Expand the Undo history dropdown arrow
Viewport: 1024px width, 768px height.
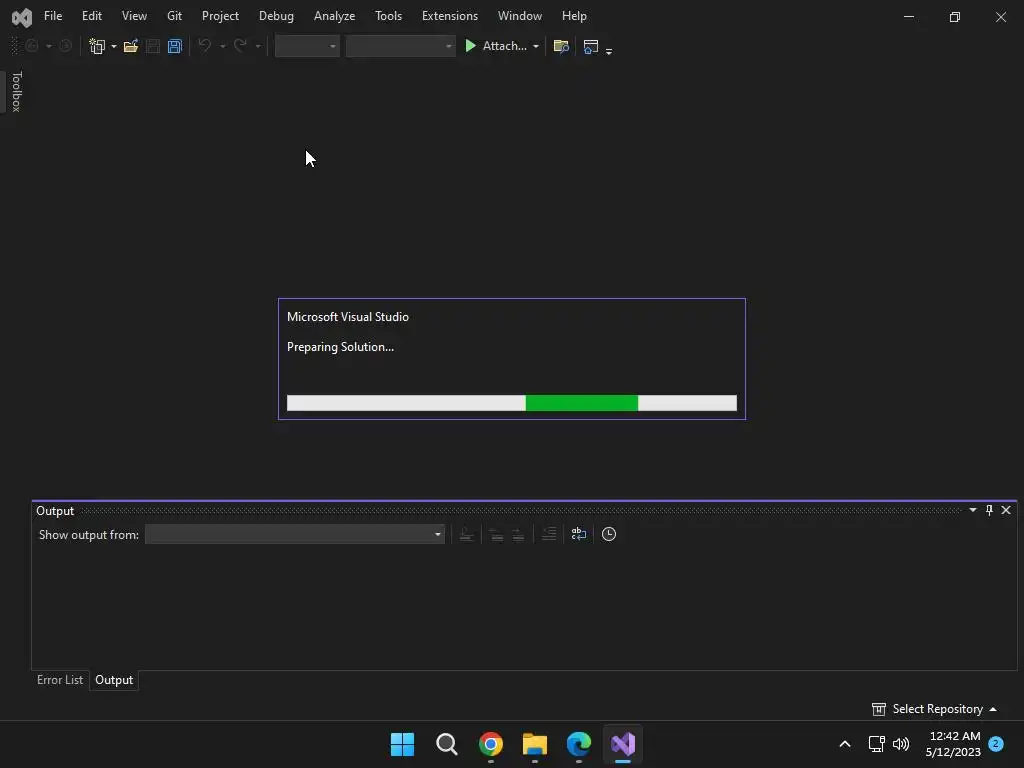[x=223, y=46]
